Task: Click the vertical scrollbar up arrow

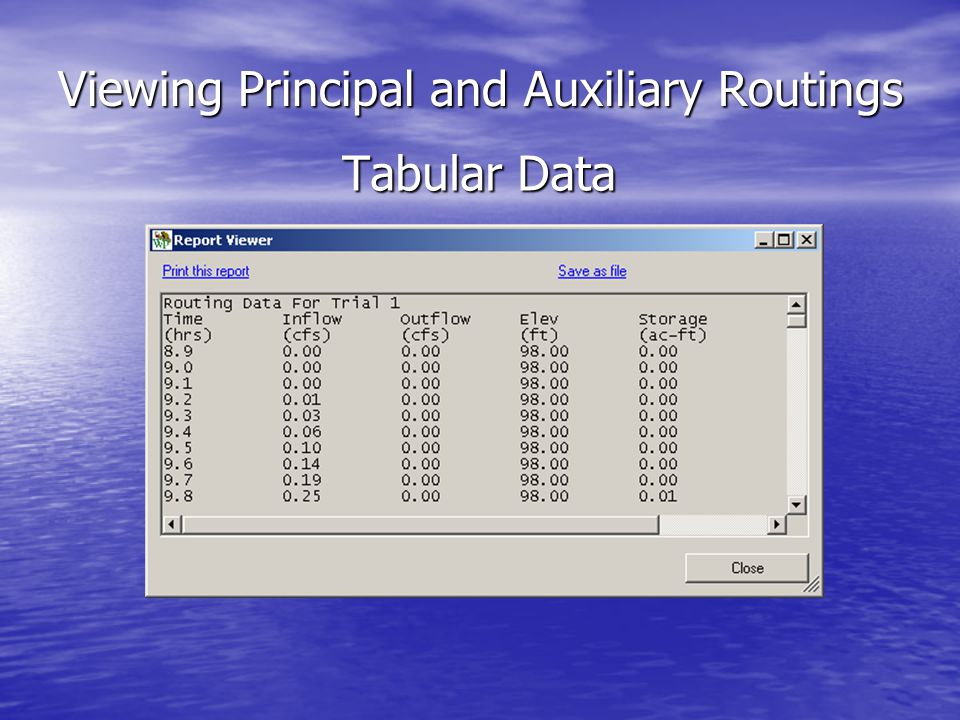Action: [x=796, y=304]
